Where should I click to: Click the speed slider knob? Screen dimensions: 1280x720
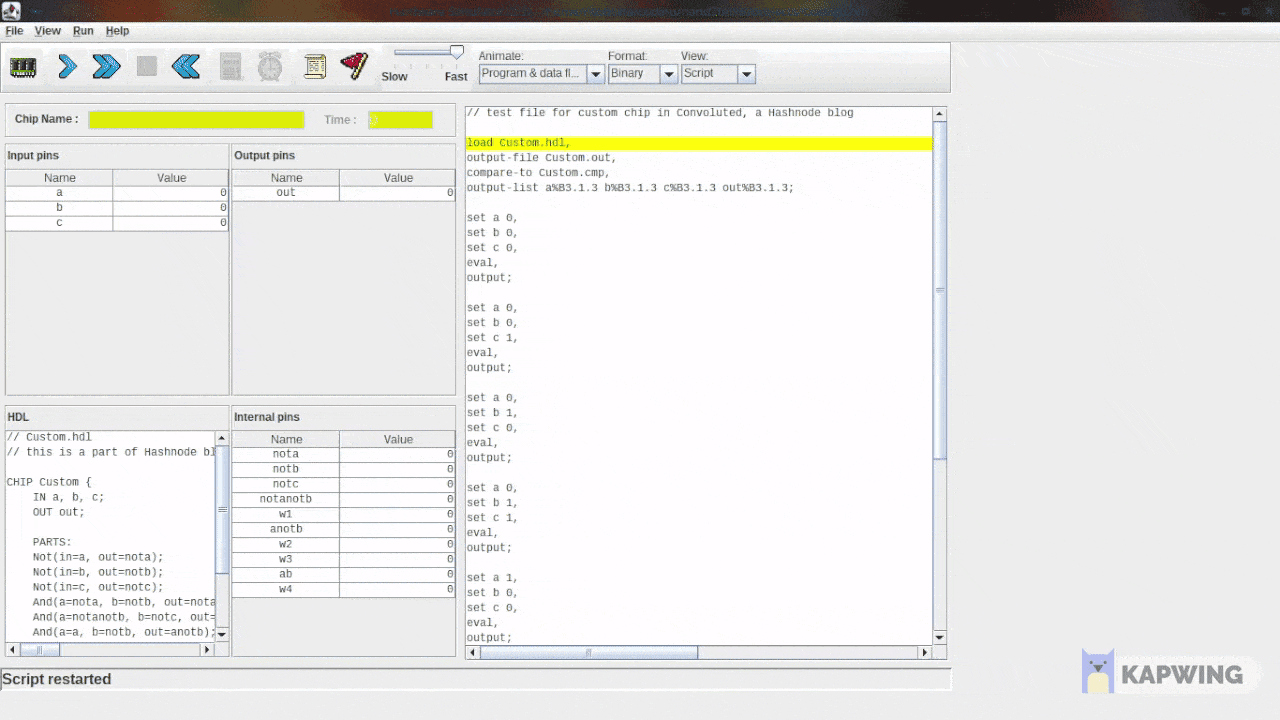pos(457,52)
